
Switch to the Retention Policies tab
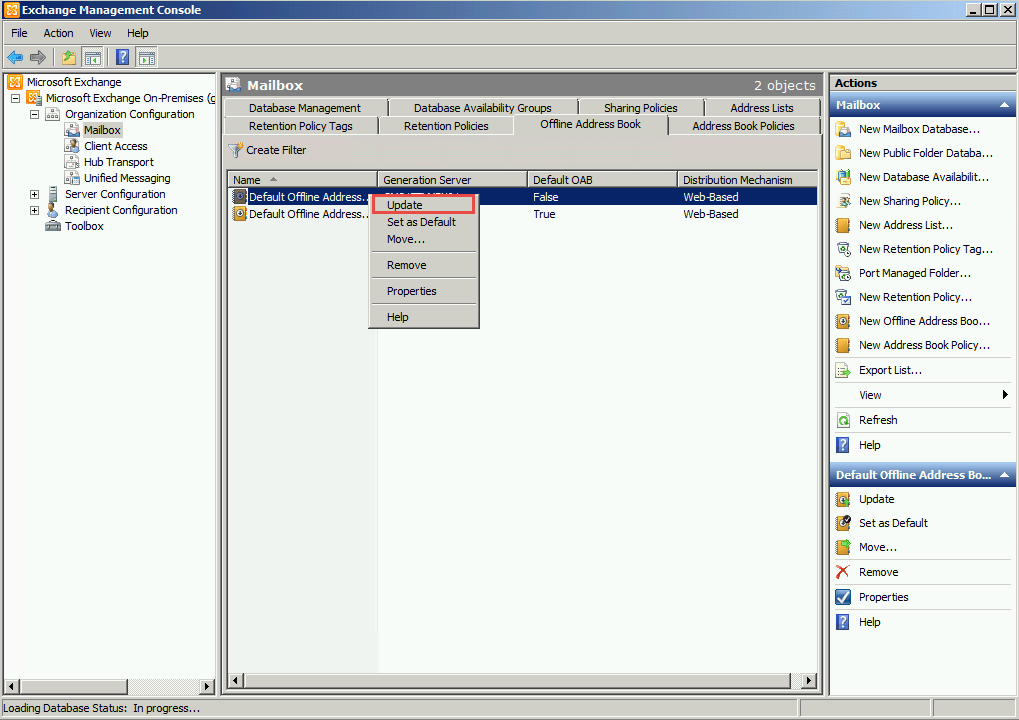coord(447,126)
